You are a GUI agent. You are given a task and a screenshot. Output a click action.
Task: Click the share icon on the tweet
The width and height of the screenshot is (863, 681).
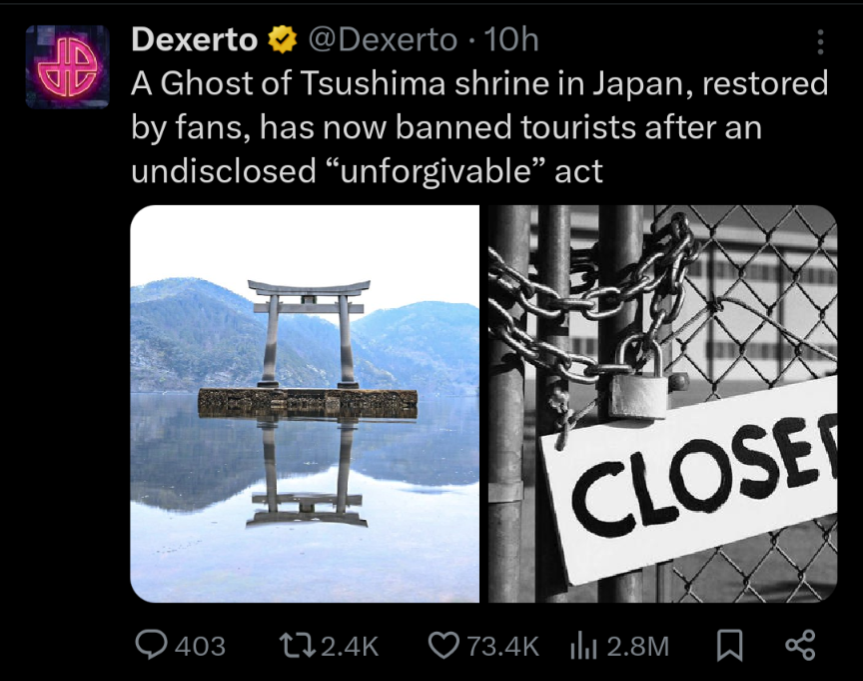(x=800, y=645)
